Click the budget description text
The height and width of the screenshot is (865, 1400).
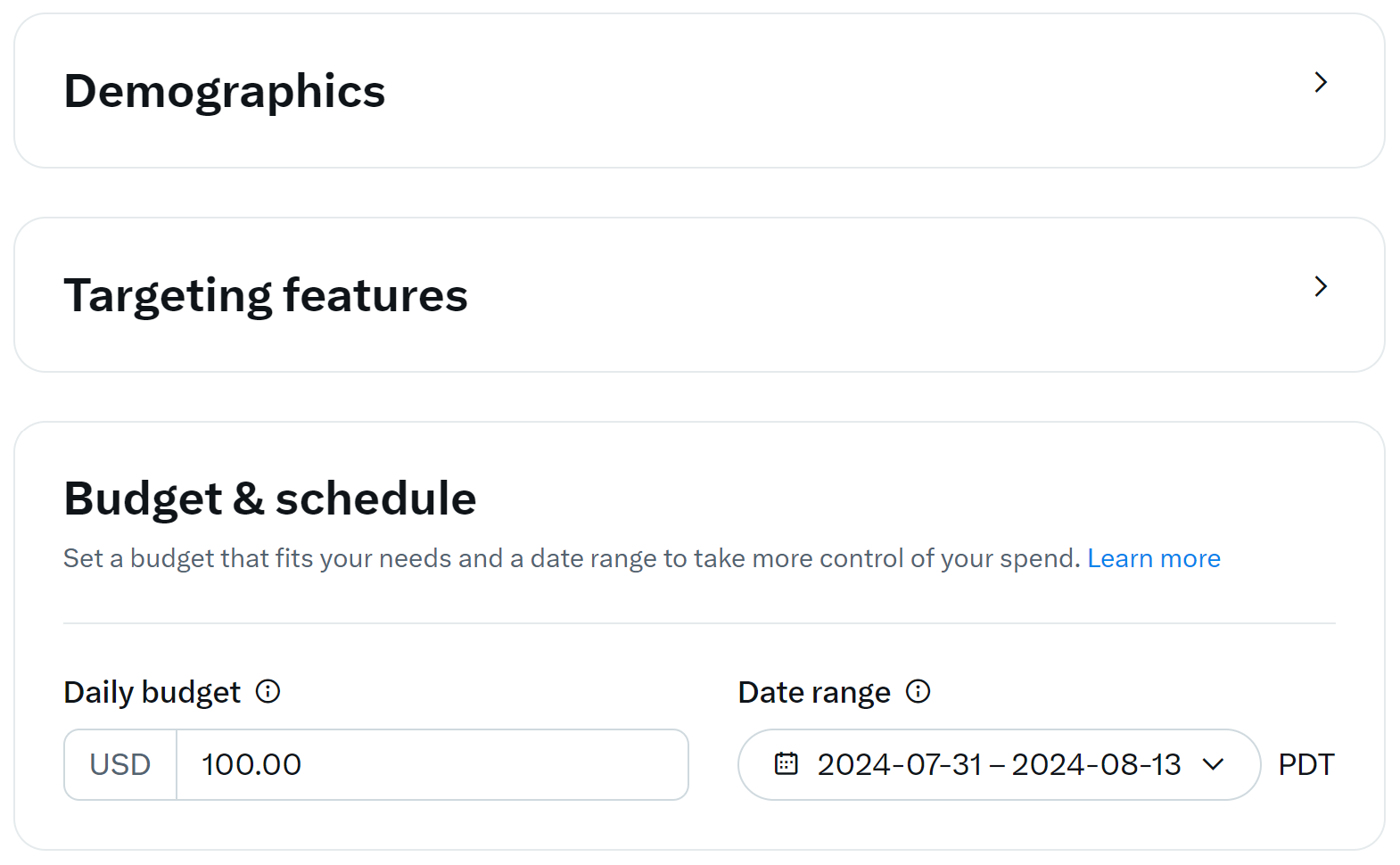coord(571,557)
